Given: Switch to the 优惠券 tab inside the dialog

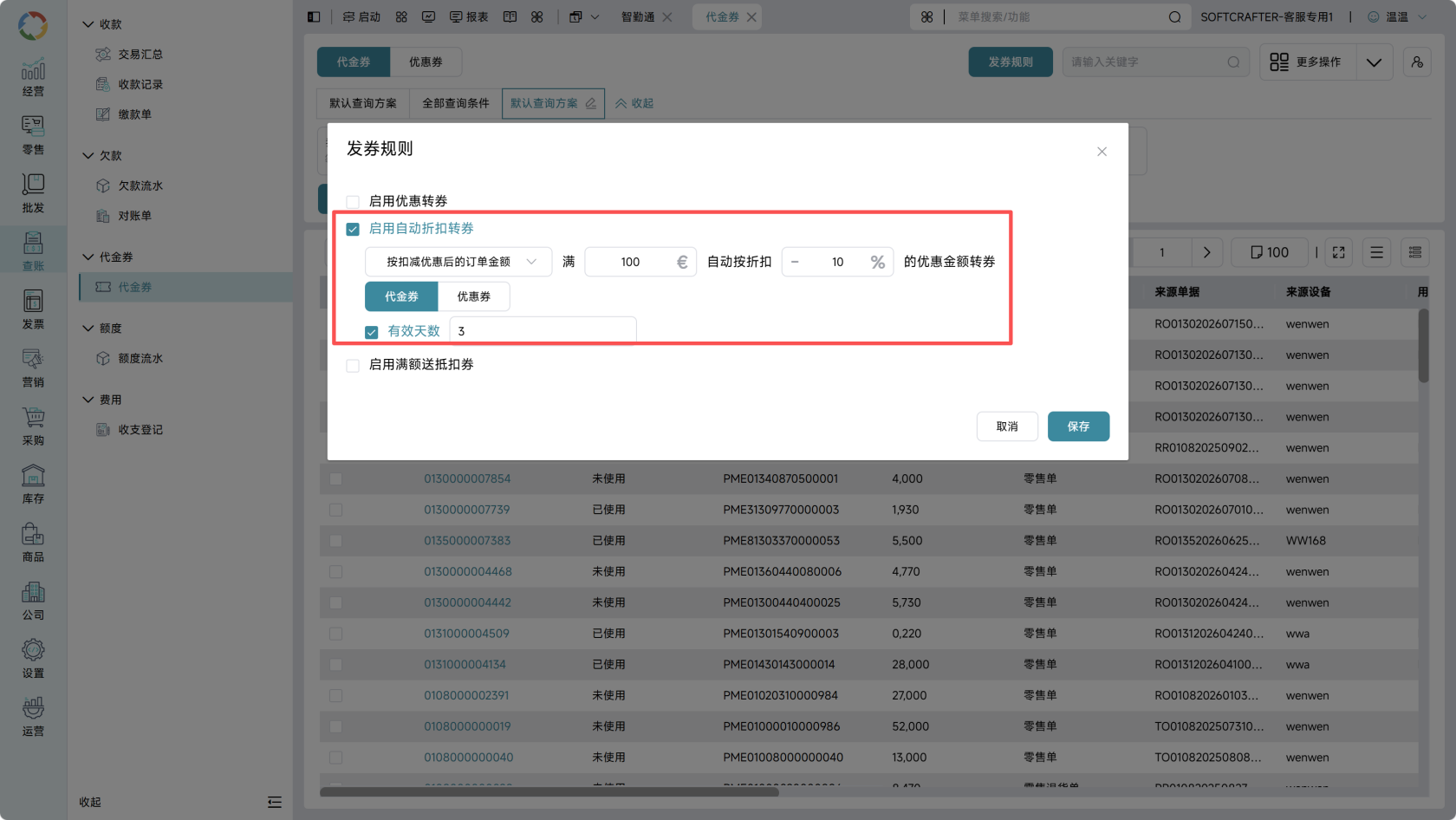Looking at the screenshot, I should pos(474,296).
